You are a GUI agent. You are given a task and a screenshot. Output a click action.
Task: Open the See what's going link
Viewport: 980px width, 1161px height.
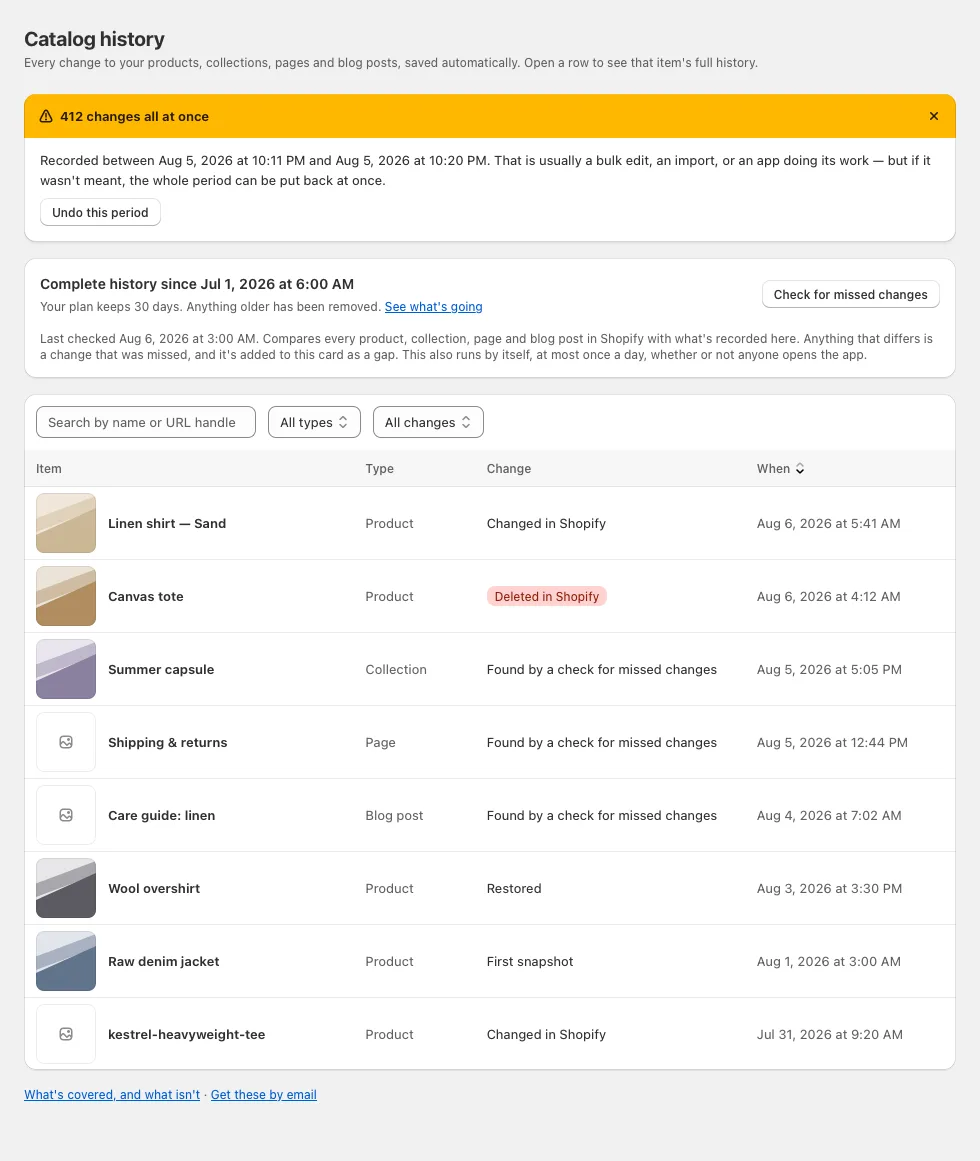(433, 307)
